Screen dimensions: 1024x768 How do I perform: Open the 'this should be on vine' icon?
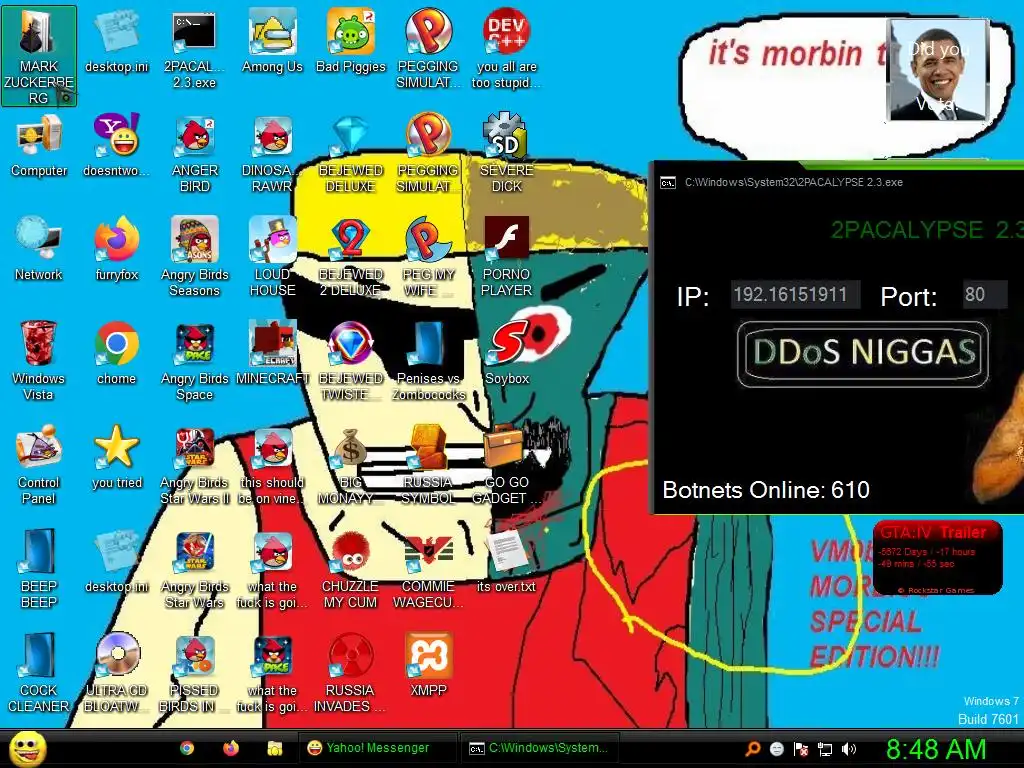[272, 465]
